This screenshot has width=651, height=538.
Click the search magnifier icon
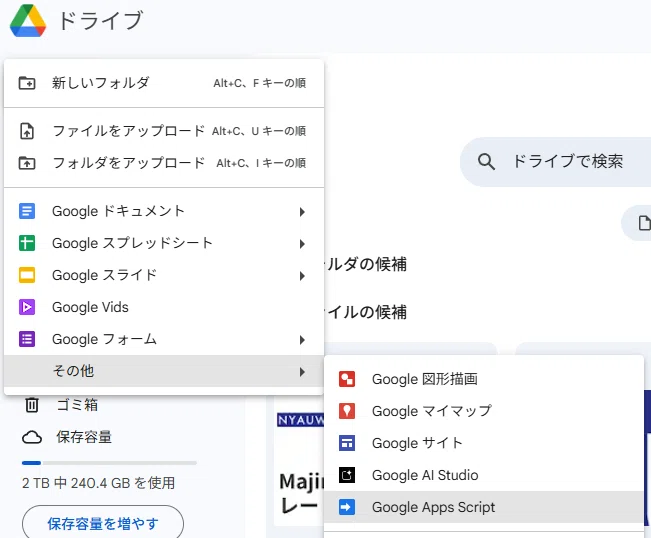tap(486, 161)
